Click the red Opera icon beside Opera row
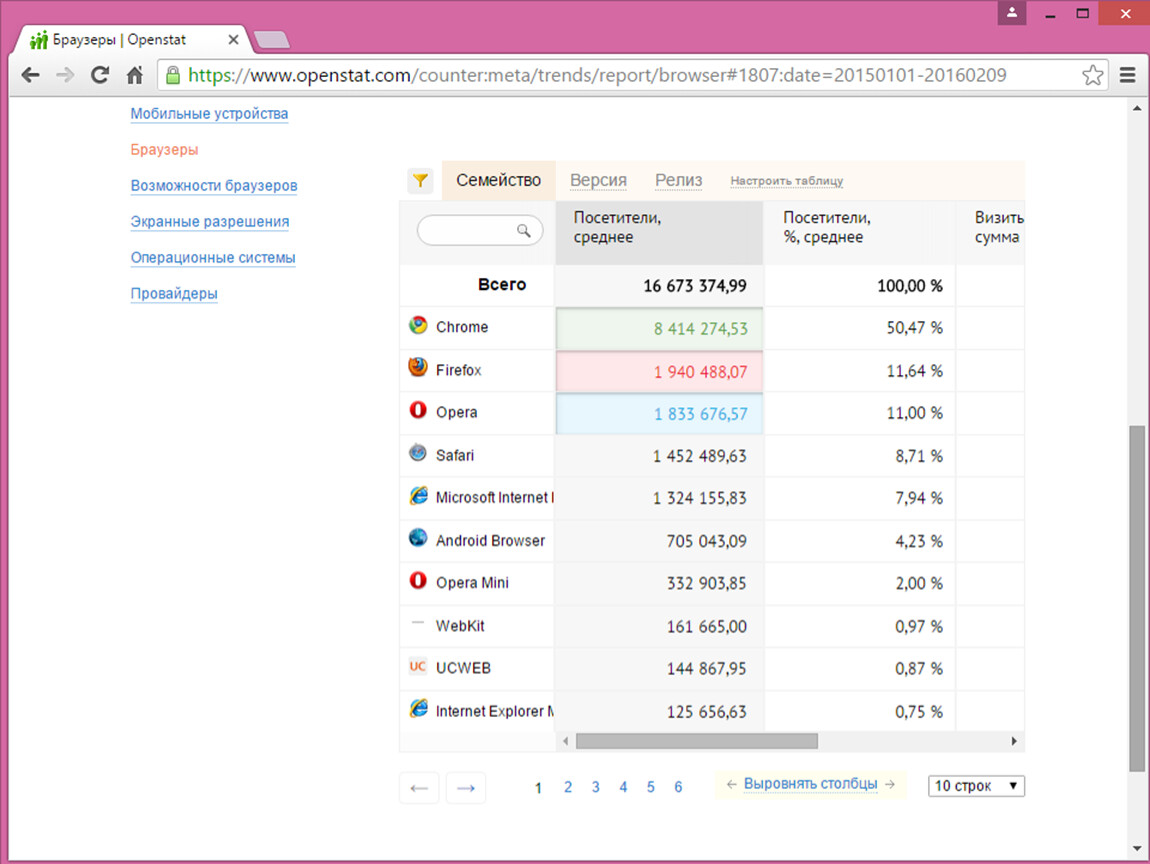The height and width of the screenshot is (864, 1150). pyautogui.click(x=418, y=410)
